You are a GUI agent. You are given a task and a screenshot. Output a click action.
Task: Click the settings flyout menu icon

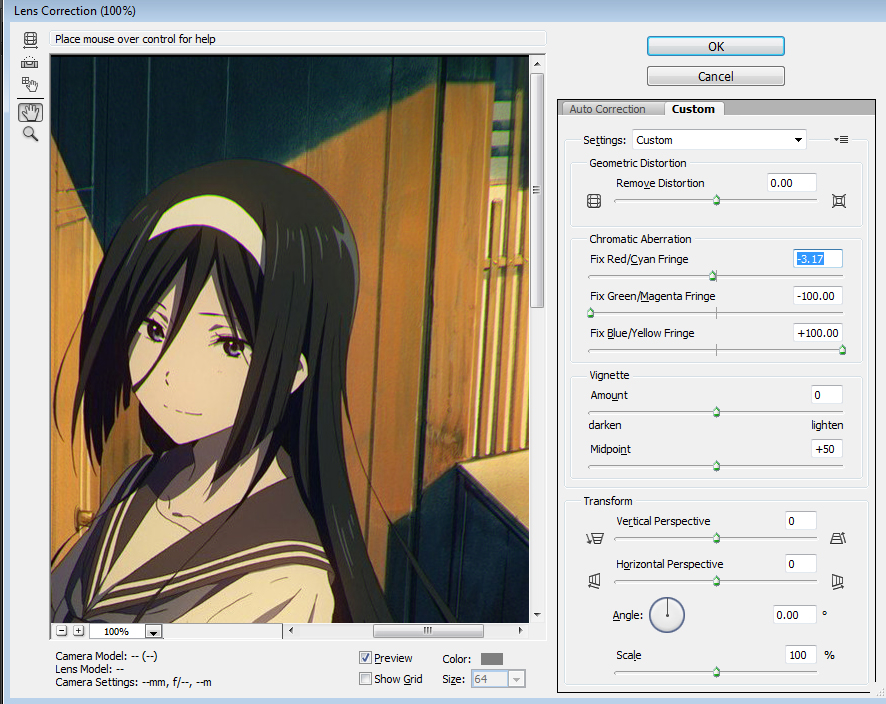click(x=841, y=140)
